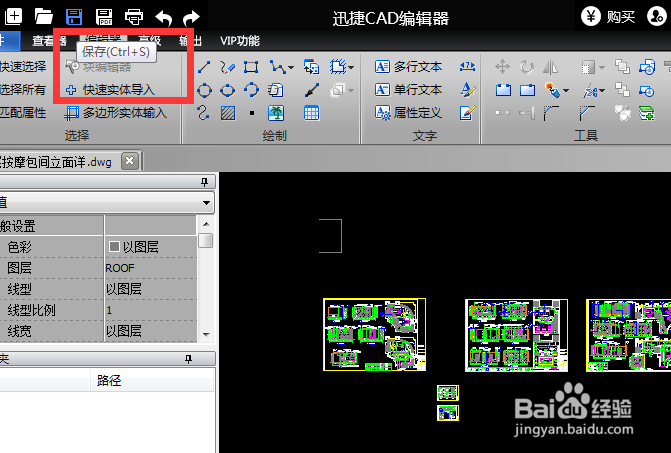Click the properties scrollbar down arrow
671x453 pixels.
[x=206, y=335]
